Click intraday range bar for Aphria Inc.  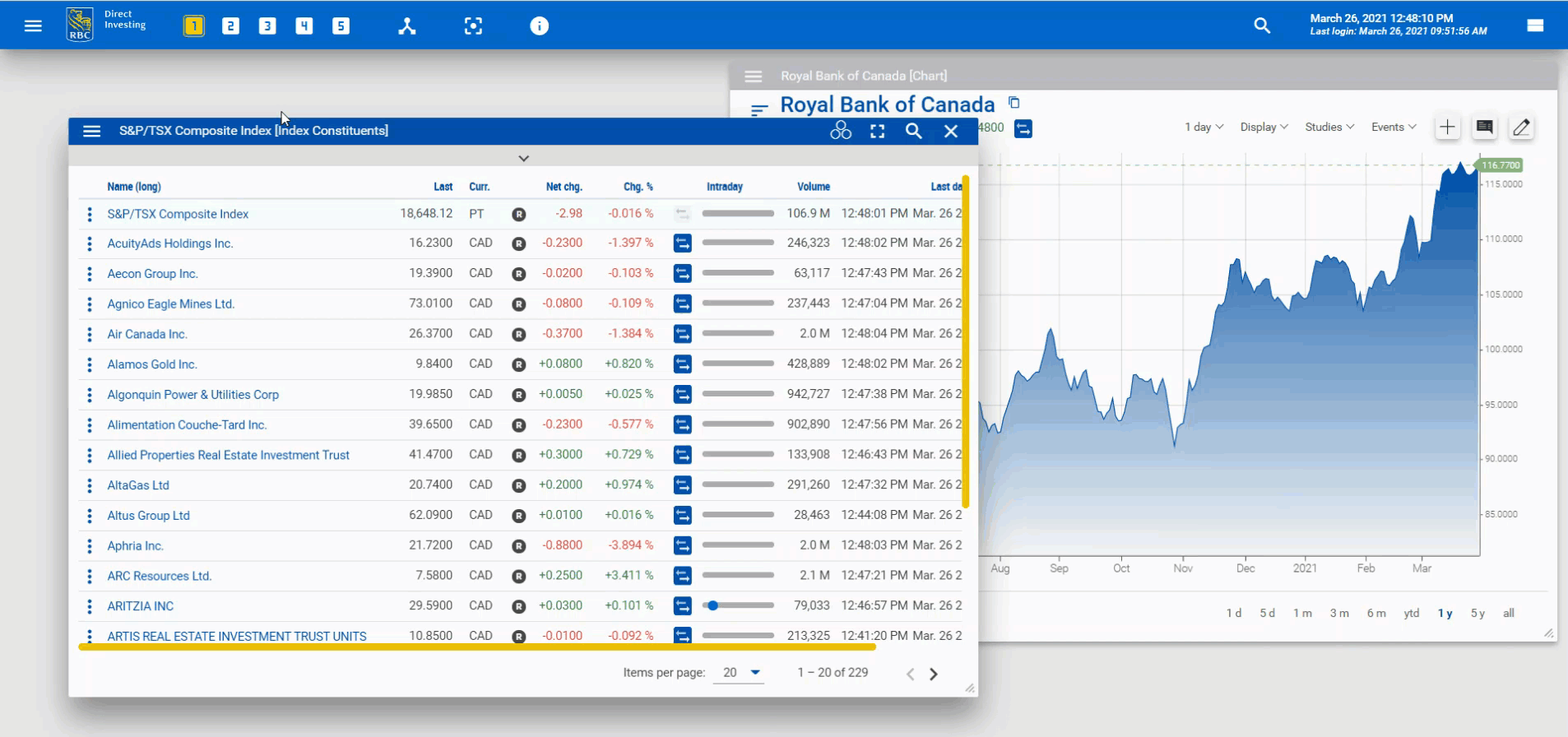[738, 545]
